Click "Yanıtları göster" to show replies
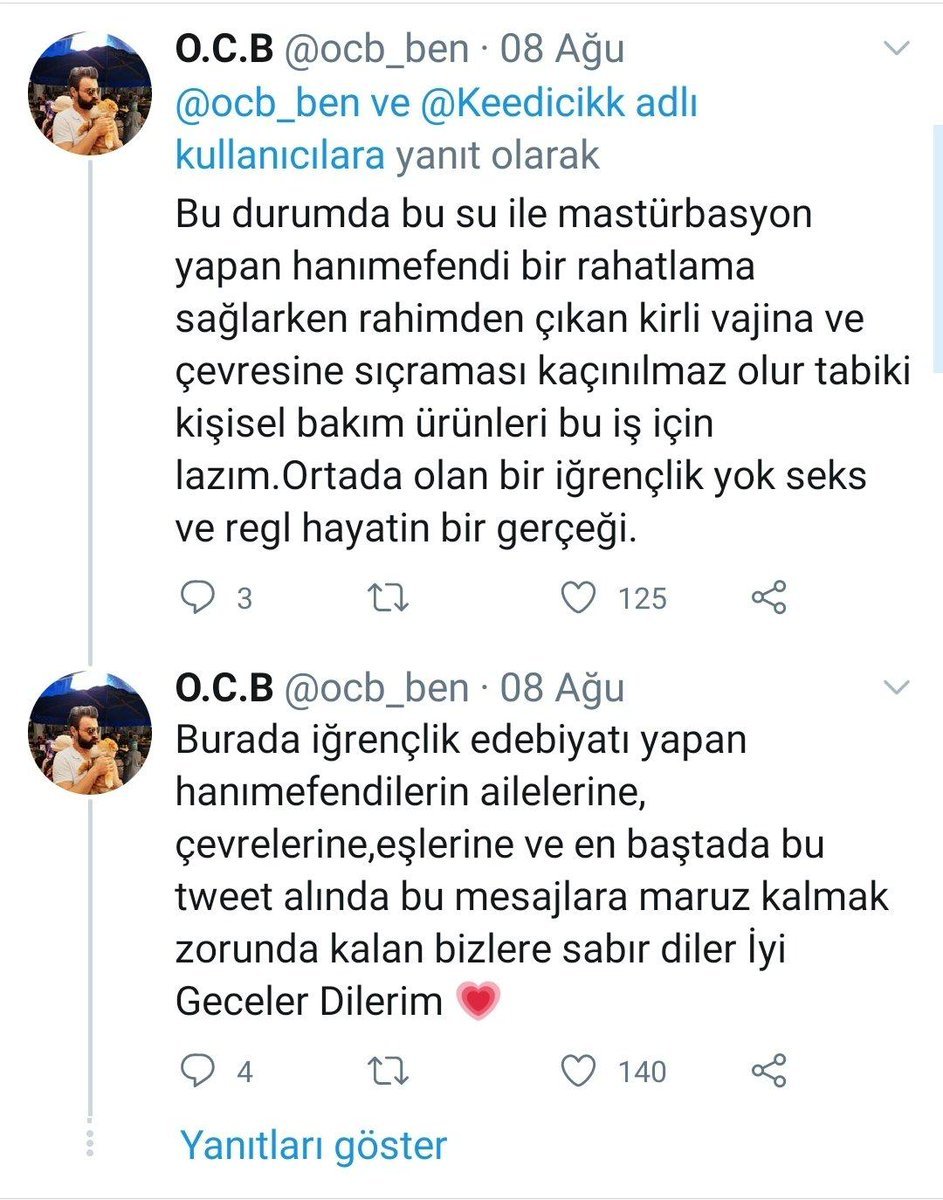 [x=313, y=1145]
